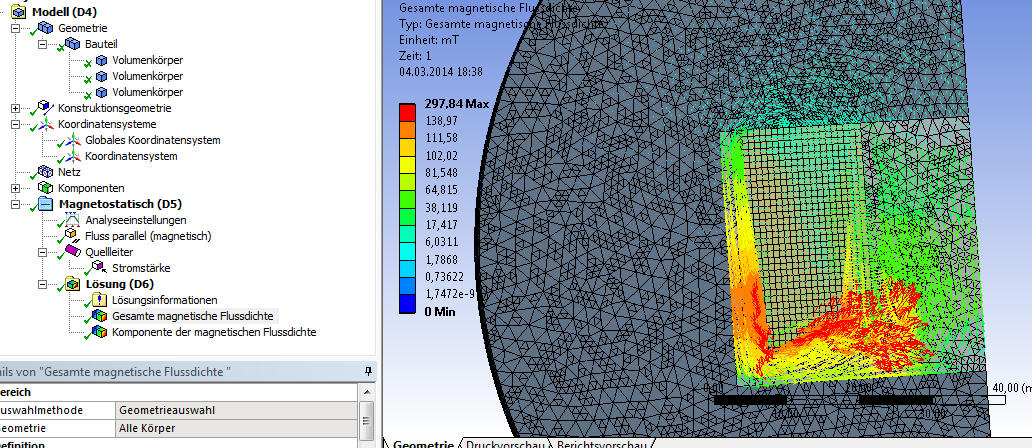This screenshot has height=448, width=1032.
Task: Click the red top band of legend
Action: click(x=407, y=112)
